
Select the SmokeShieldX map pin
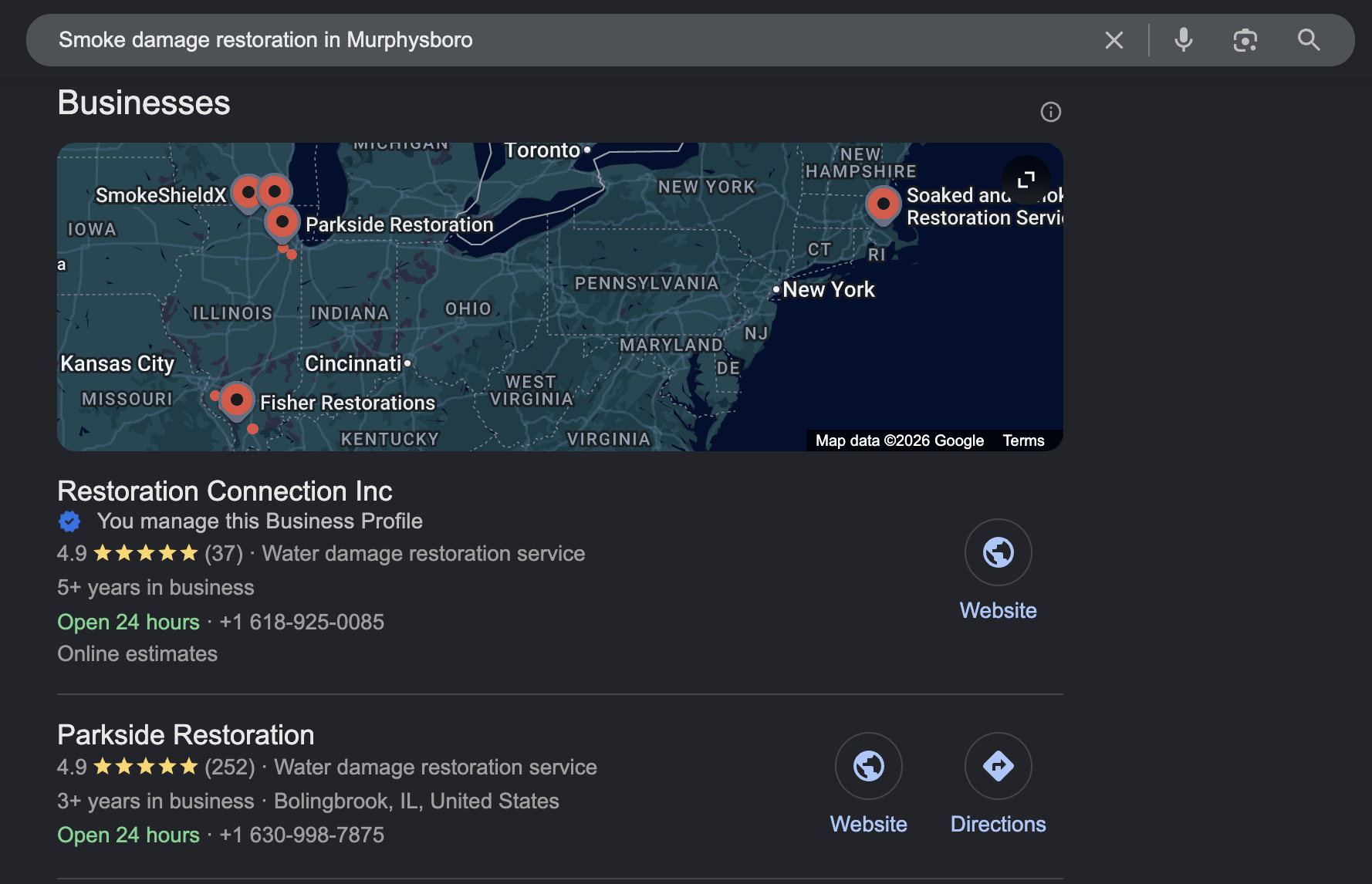(x=248, y=193)
